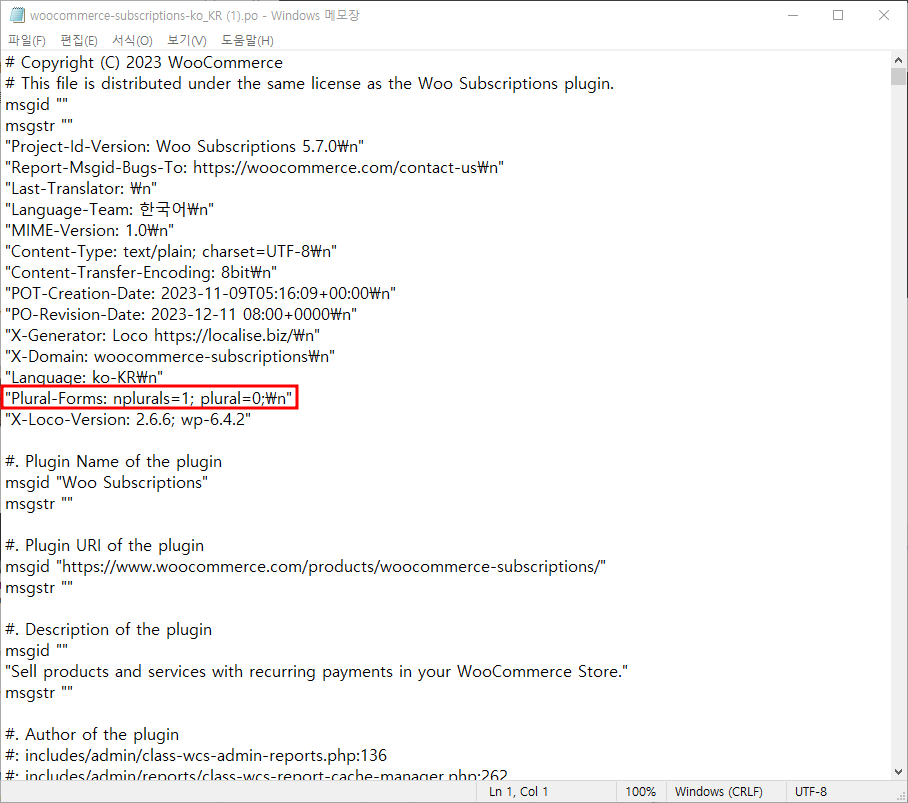Viewport: 908px width, 803px height.
Task: Maximize the Notepad window
Action: tap(838, 15)
